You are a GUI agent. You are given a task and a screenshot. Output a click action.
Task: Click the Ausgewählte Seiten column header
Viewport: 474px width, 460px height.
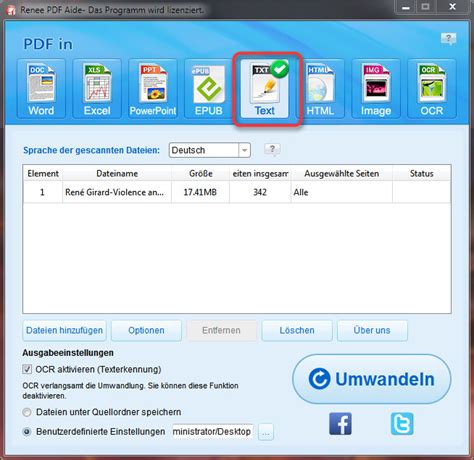tap(342, 174)
